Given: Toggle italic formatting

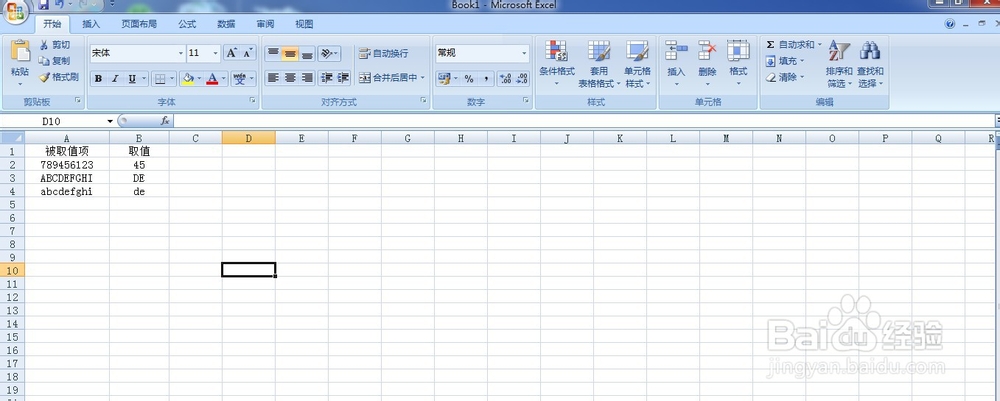Looking at the screenshot, I should [x=115, y=79].
